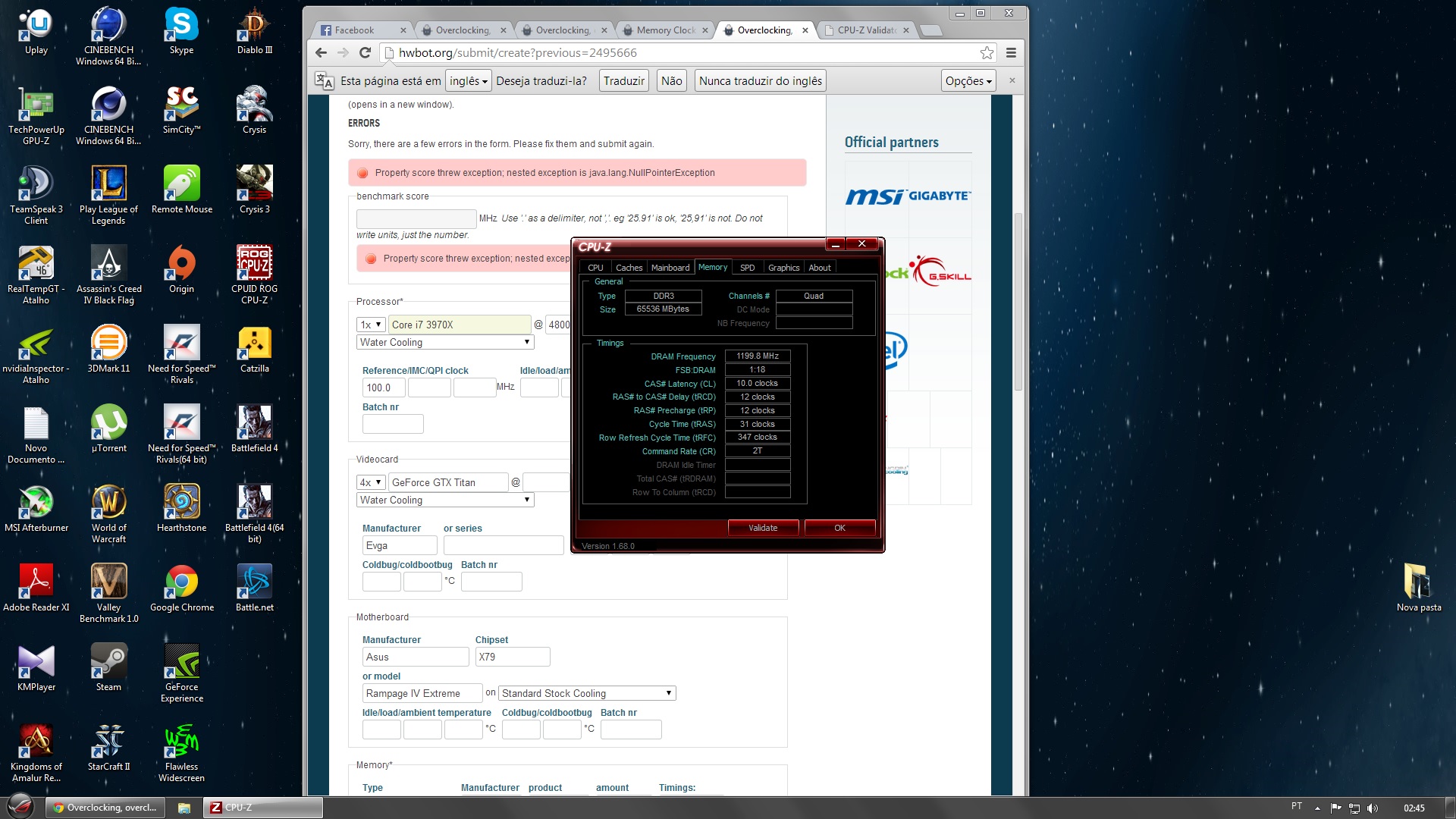
Task: Open the Diablo III desktop icon
Action: tap(254, 31)
